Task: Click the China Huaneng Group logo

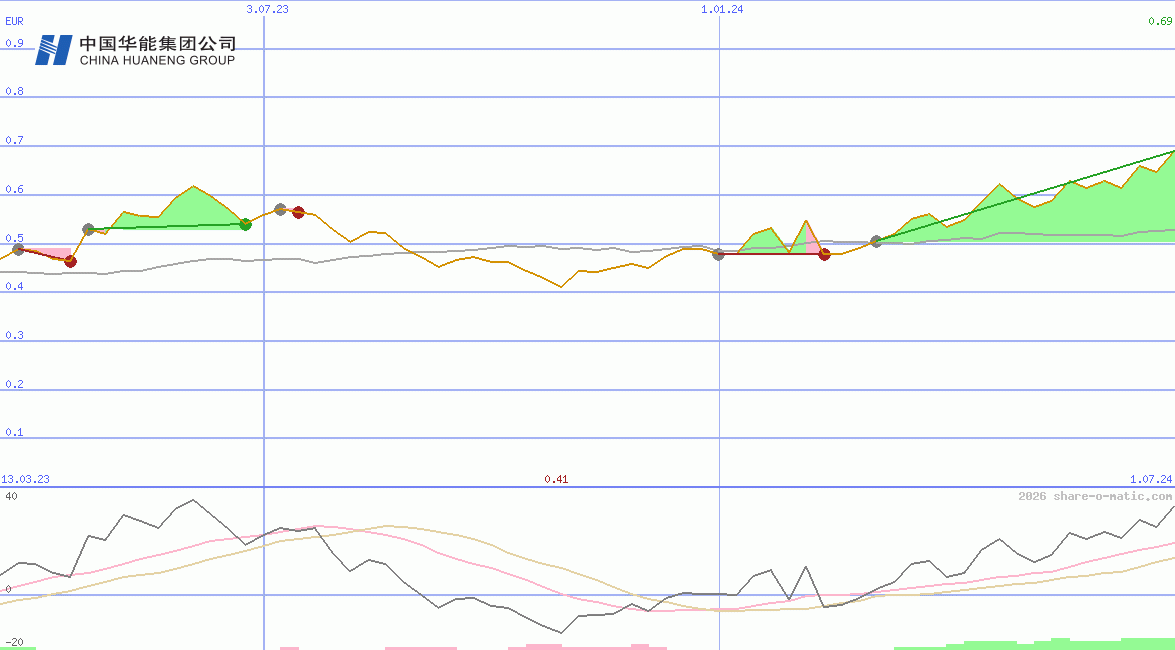Action: (55, 48)
